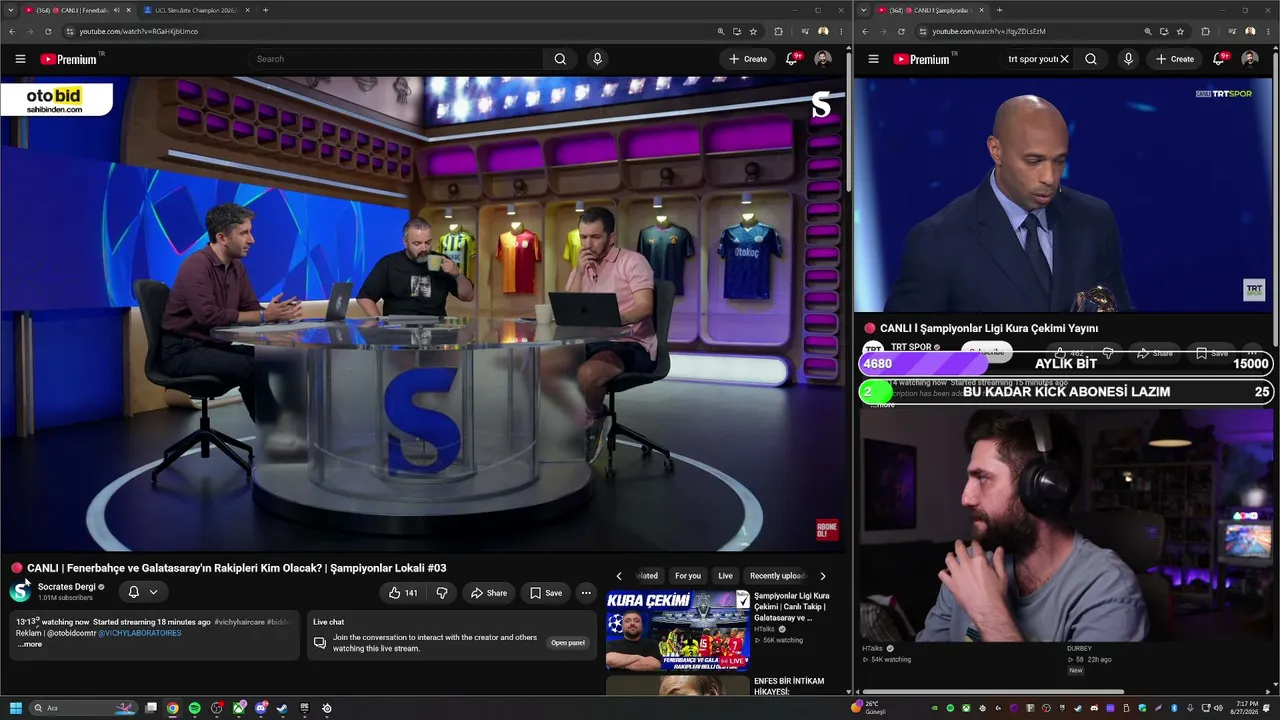Screen dimensions: 1280x720
Task: Open notifications bell in left YouTube window
Action: (x=791, y=59)
